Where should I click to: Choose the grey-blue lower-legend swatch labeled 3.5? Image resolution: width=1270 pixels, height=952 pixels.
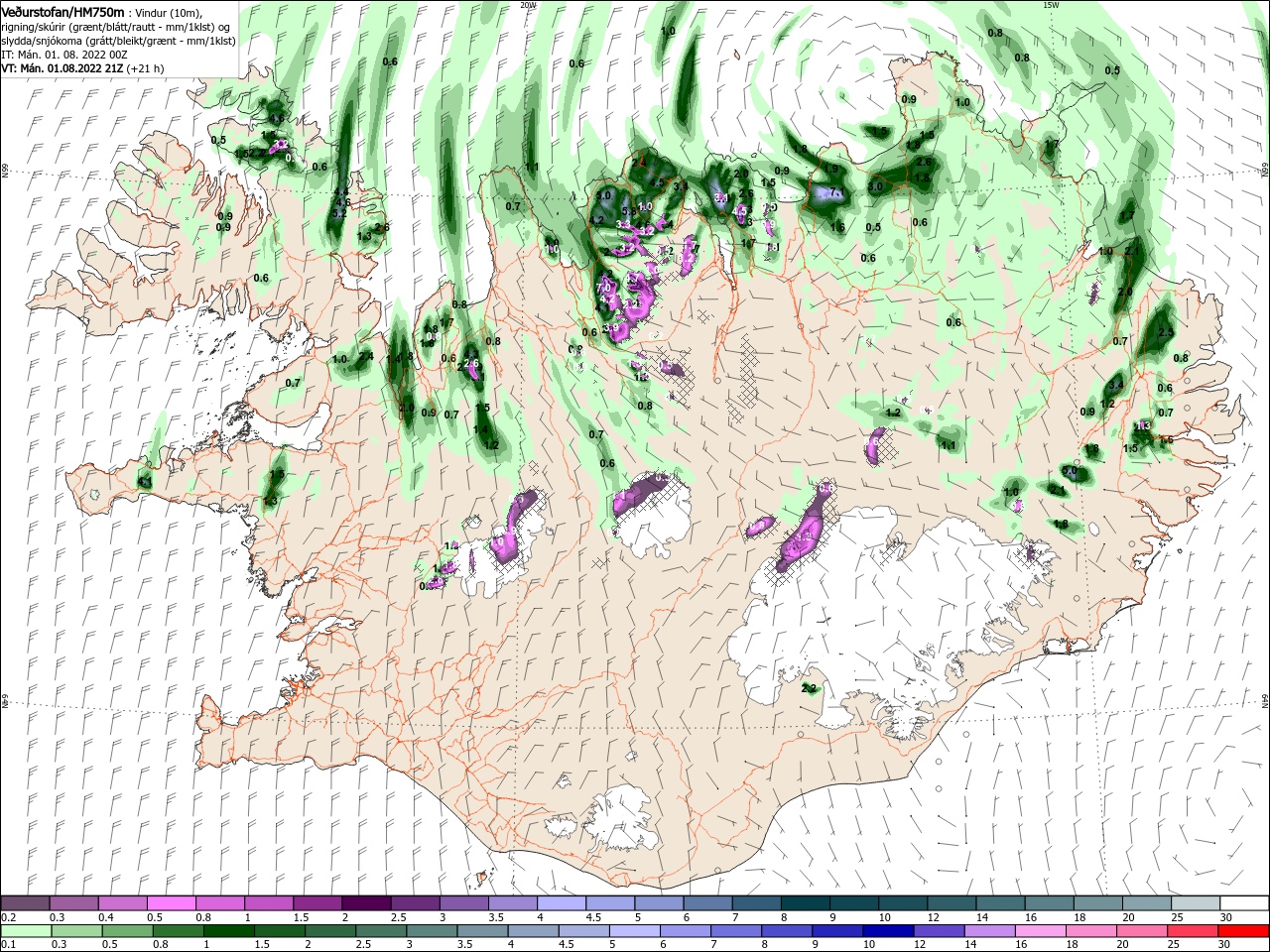[481, 931]
